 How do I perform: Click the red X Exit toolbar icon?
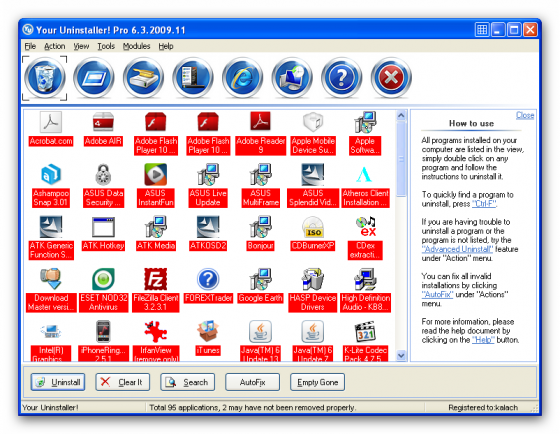(x=391, y=78)
